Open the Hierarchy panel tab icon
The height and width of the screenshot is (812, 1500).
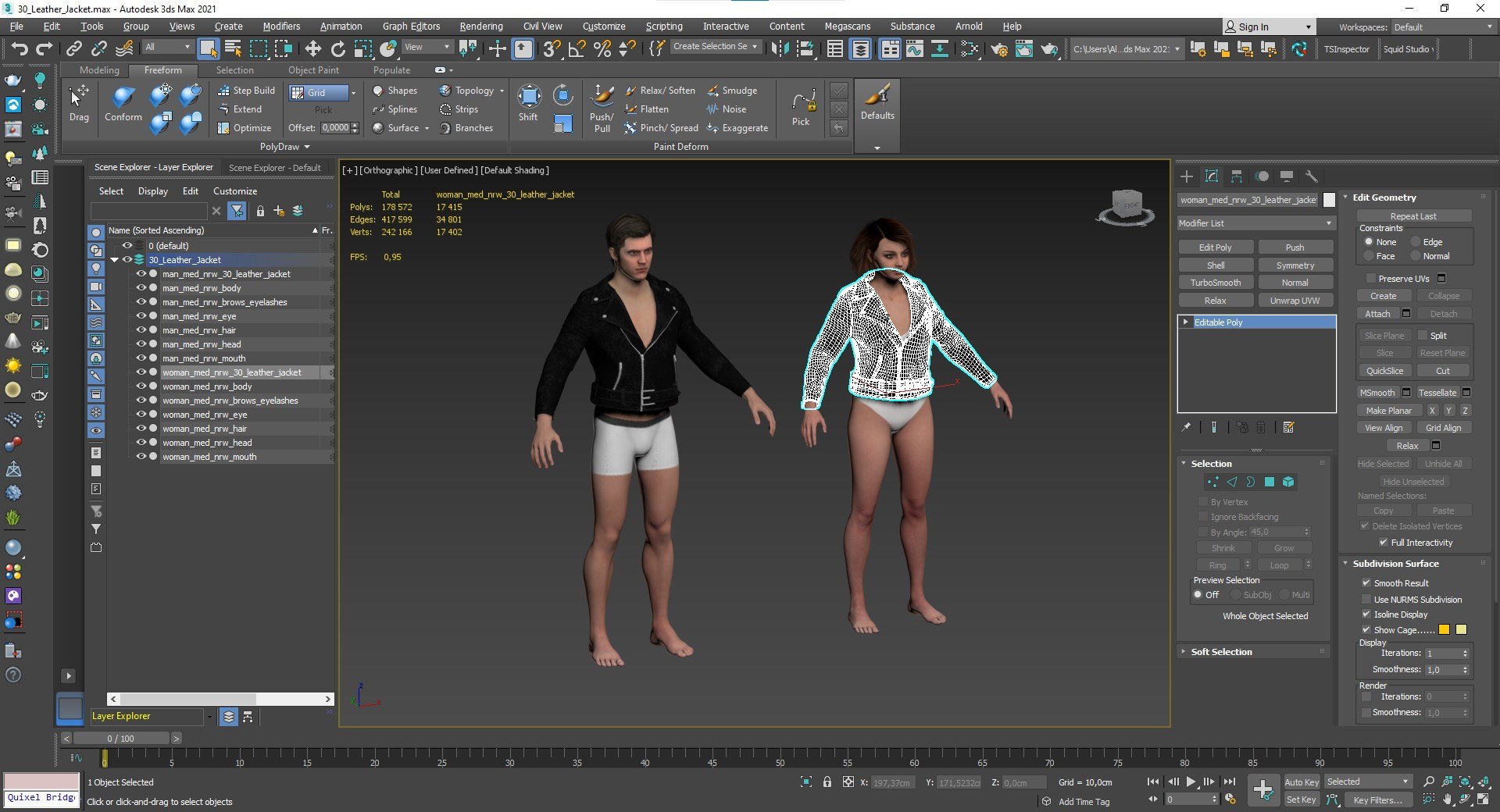[1236, 176]
